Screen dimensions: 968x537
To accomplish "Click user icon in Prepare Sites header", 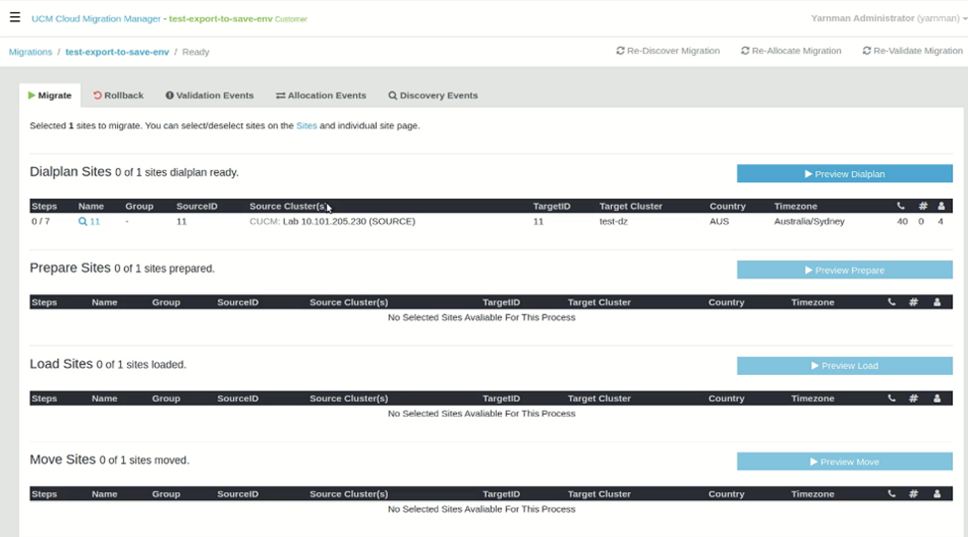I will (x=937, y=302).
